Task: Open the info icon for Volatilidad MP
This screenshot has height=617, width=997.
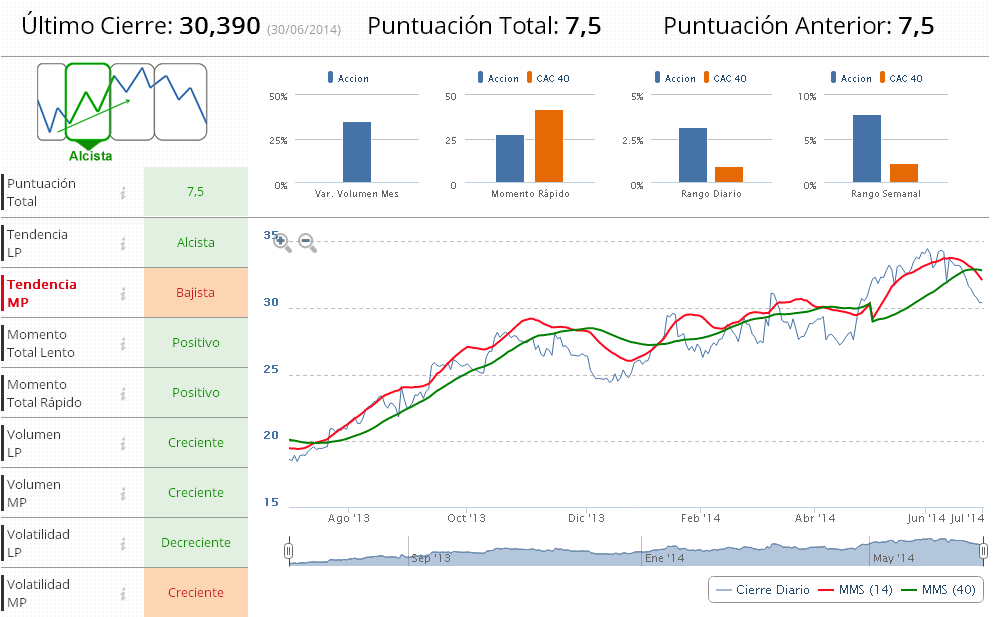Action: [x=123, y=594]
